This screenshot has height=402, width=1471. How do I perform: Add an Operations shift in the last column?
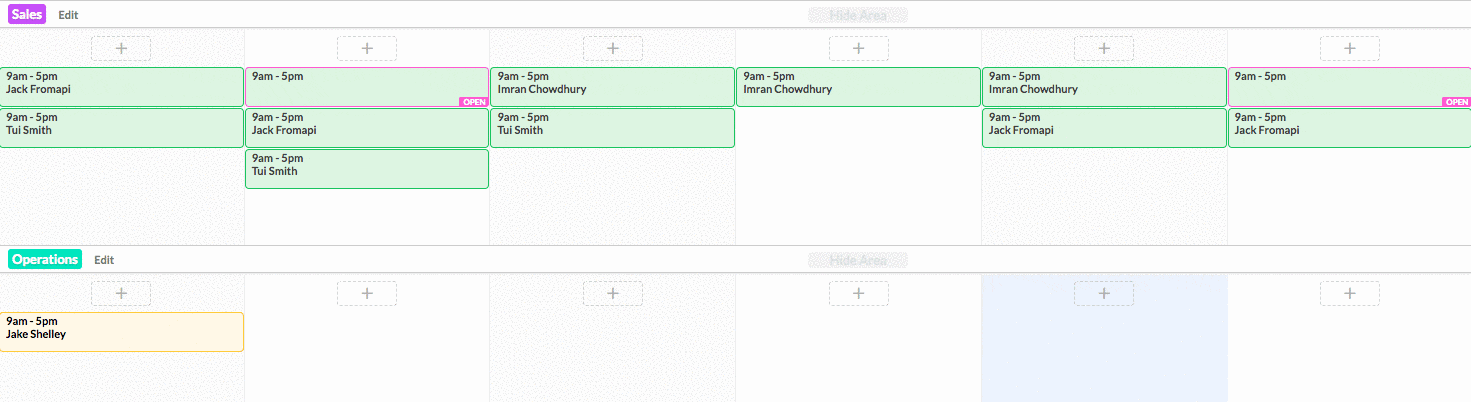[1350, 293]
